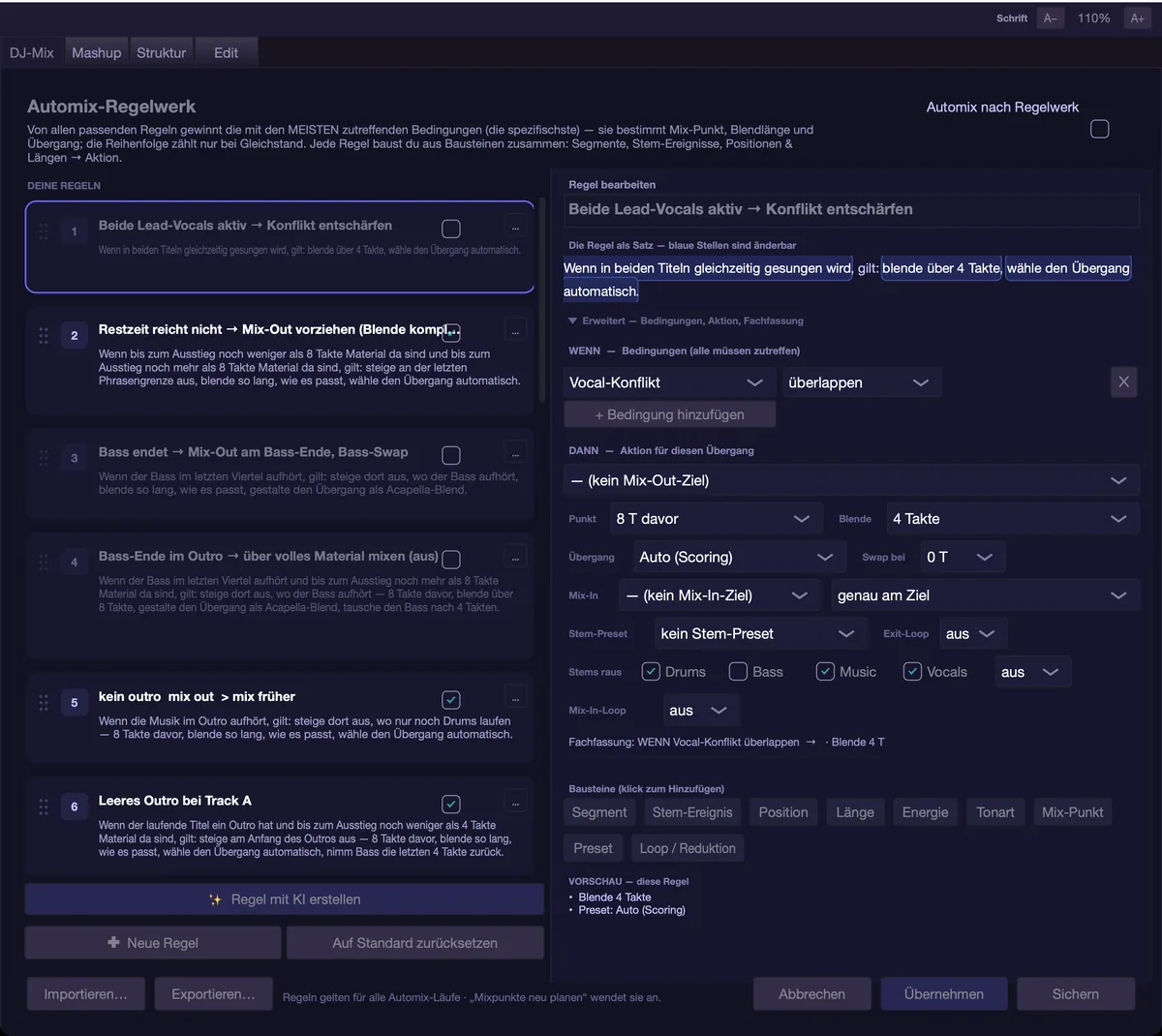
Task: Open the '(kein Mix-Out-Ziel)' dropdown
Action: pos(851,480)
